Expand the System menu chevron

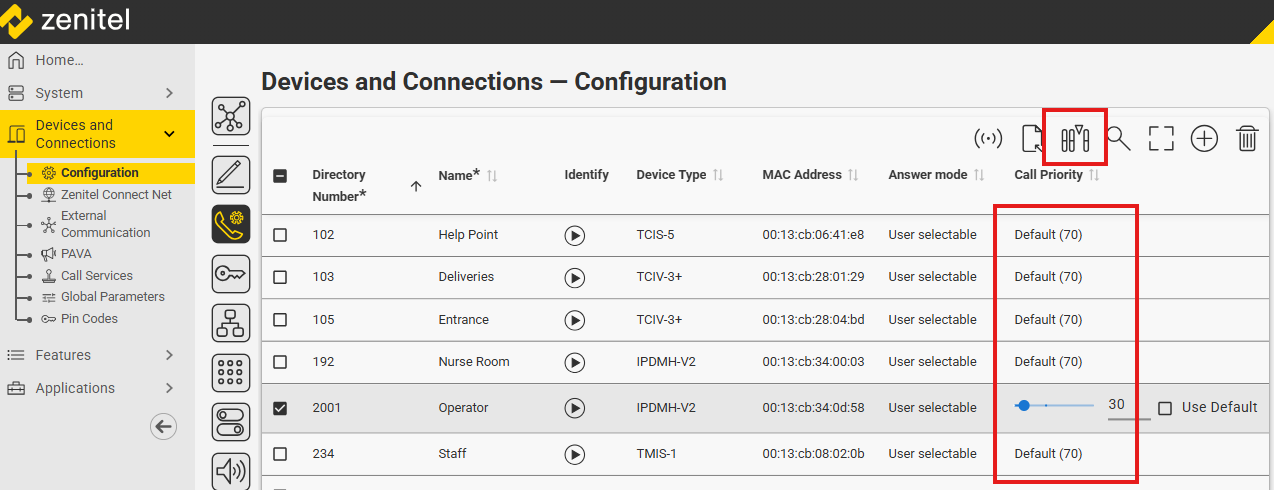[x=169, y=93]
